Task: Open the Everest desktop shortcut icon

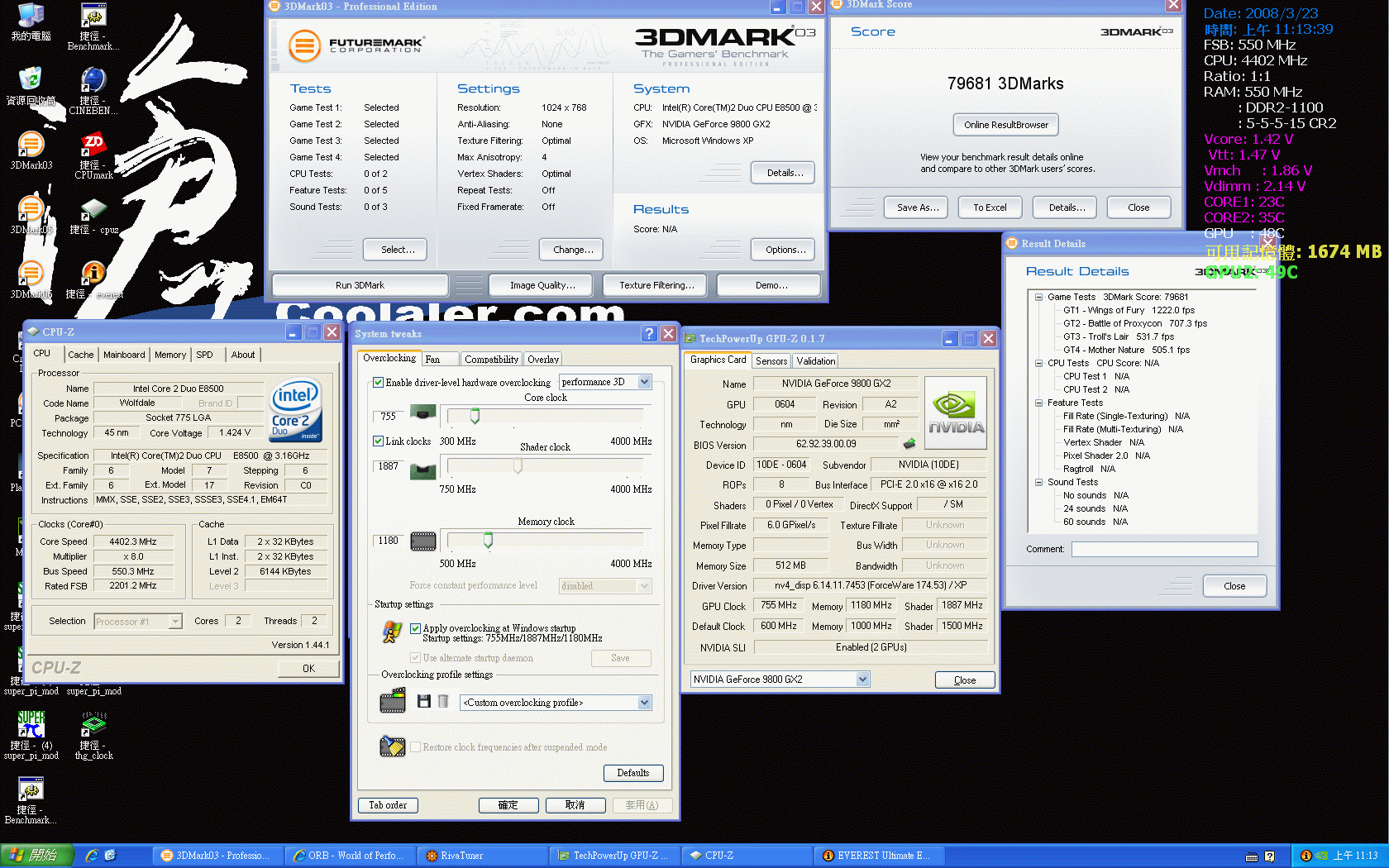Action: point(93,273)
